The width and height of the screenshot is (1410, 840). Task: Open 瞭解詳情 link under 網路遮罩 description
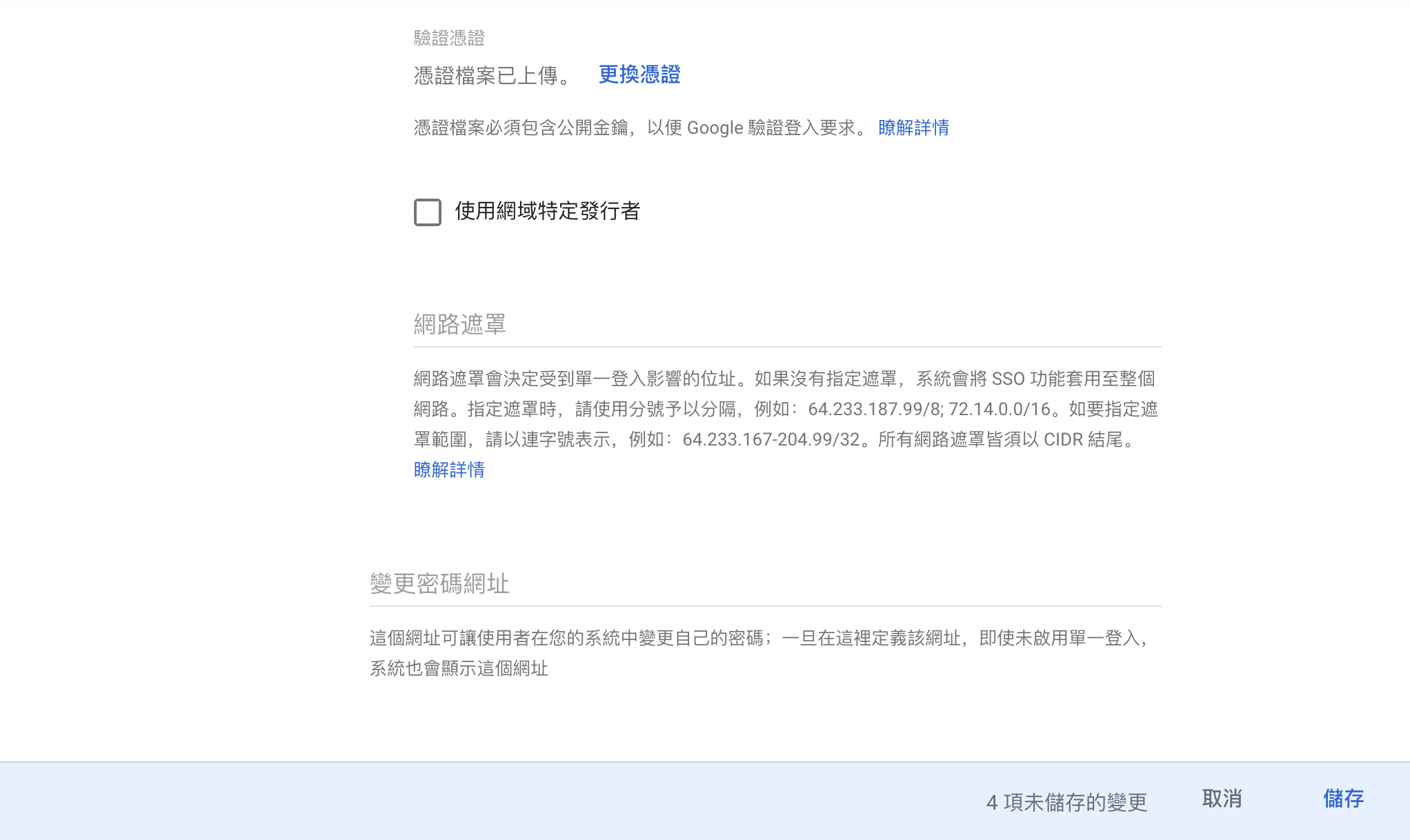449,470
